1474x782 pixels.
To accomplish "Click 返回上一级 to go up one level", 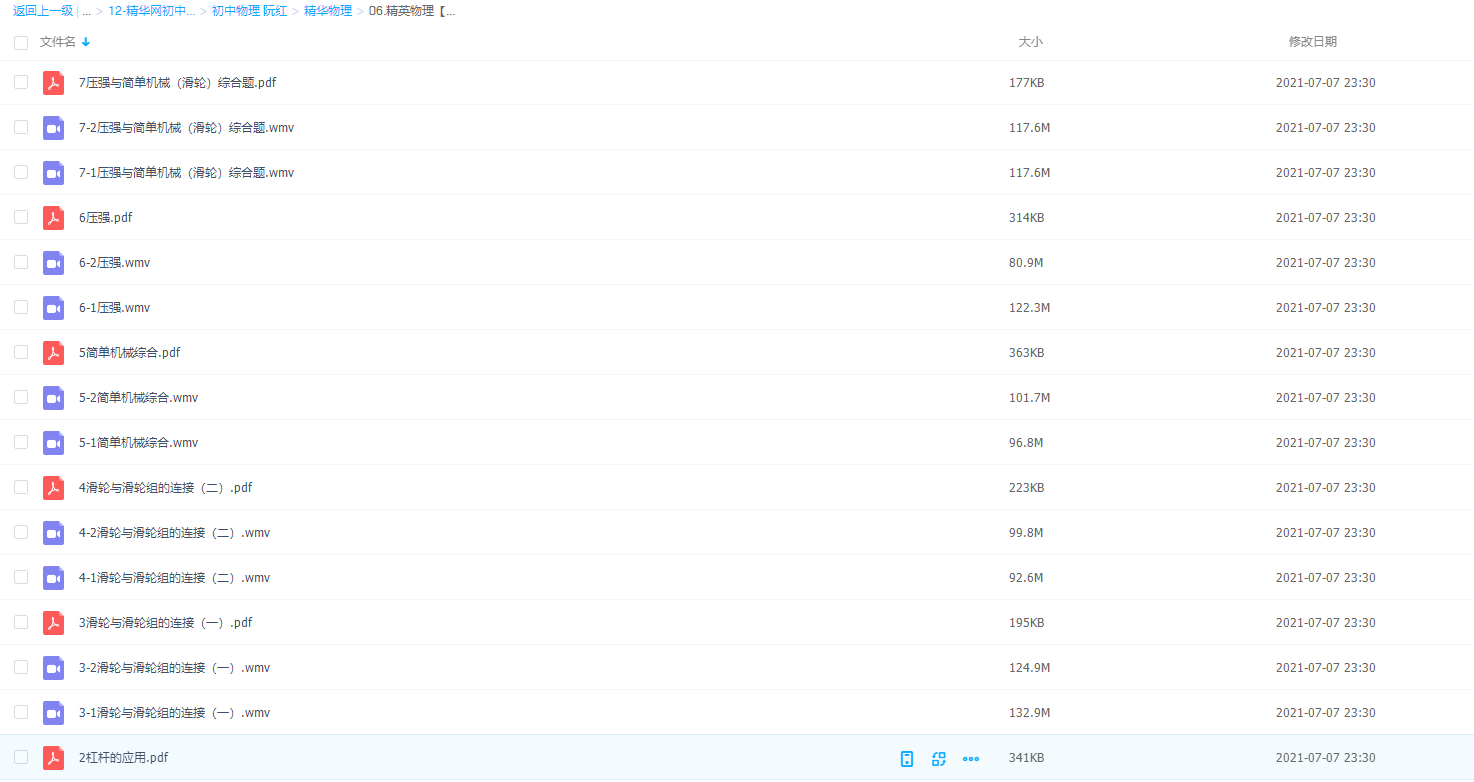I will click(x=42, y=11).
